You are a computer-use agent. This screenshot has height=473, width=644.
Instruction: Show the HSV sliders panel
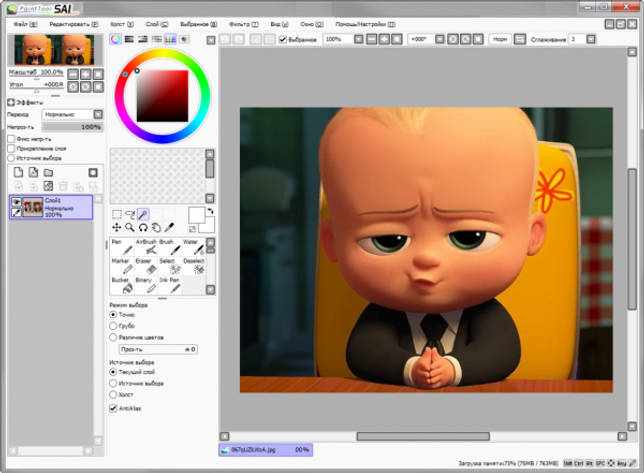coord(143,39)
